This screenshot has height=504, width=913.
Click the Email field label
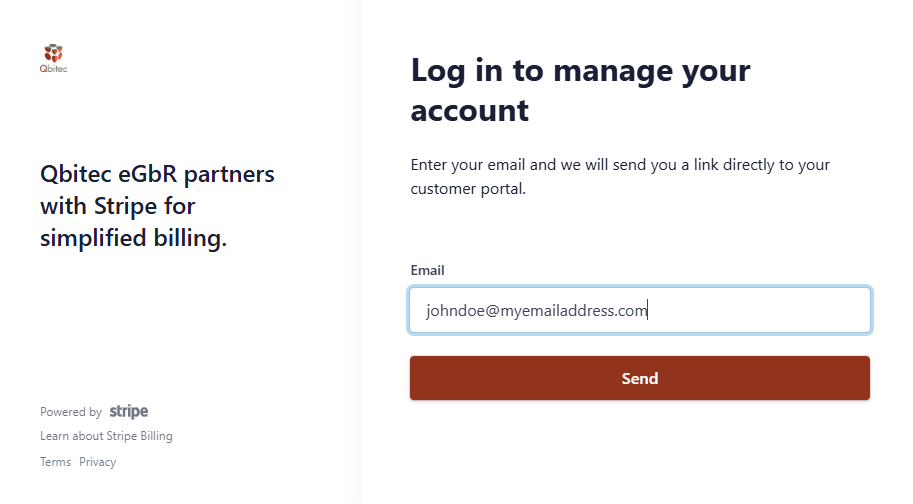click(x=427, y=270)
